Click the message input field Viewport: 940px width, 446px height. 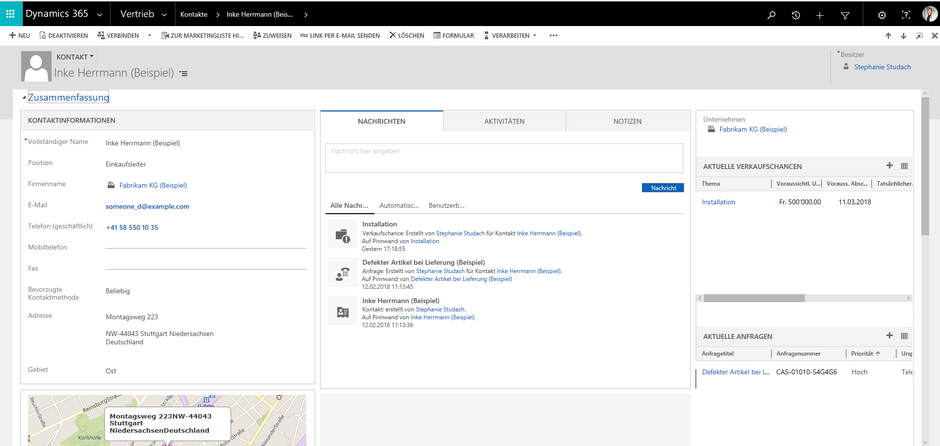click(504, 158)
